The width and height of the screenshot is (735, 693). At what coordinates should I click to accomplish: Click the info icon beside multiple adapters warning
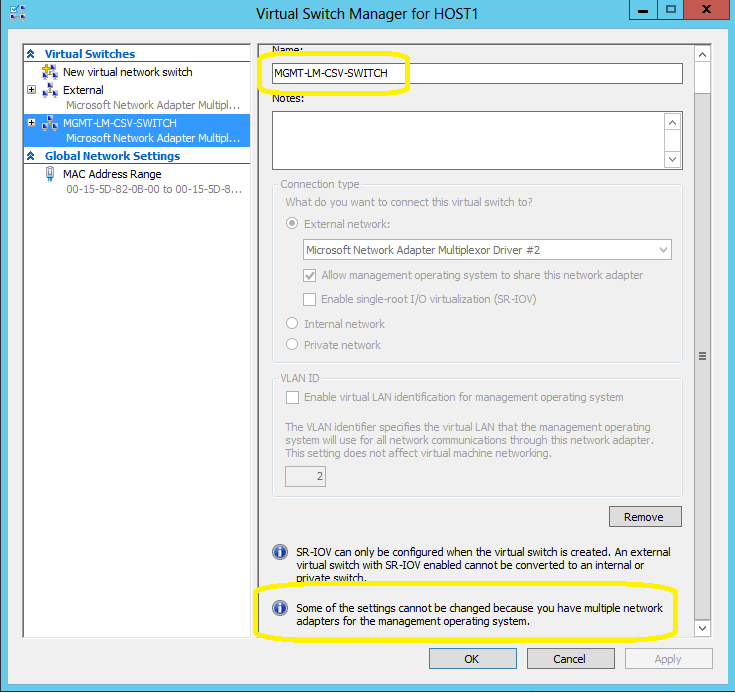tap(280, 608)
